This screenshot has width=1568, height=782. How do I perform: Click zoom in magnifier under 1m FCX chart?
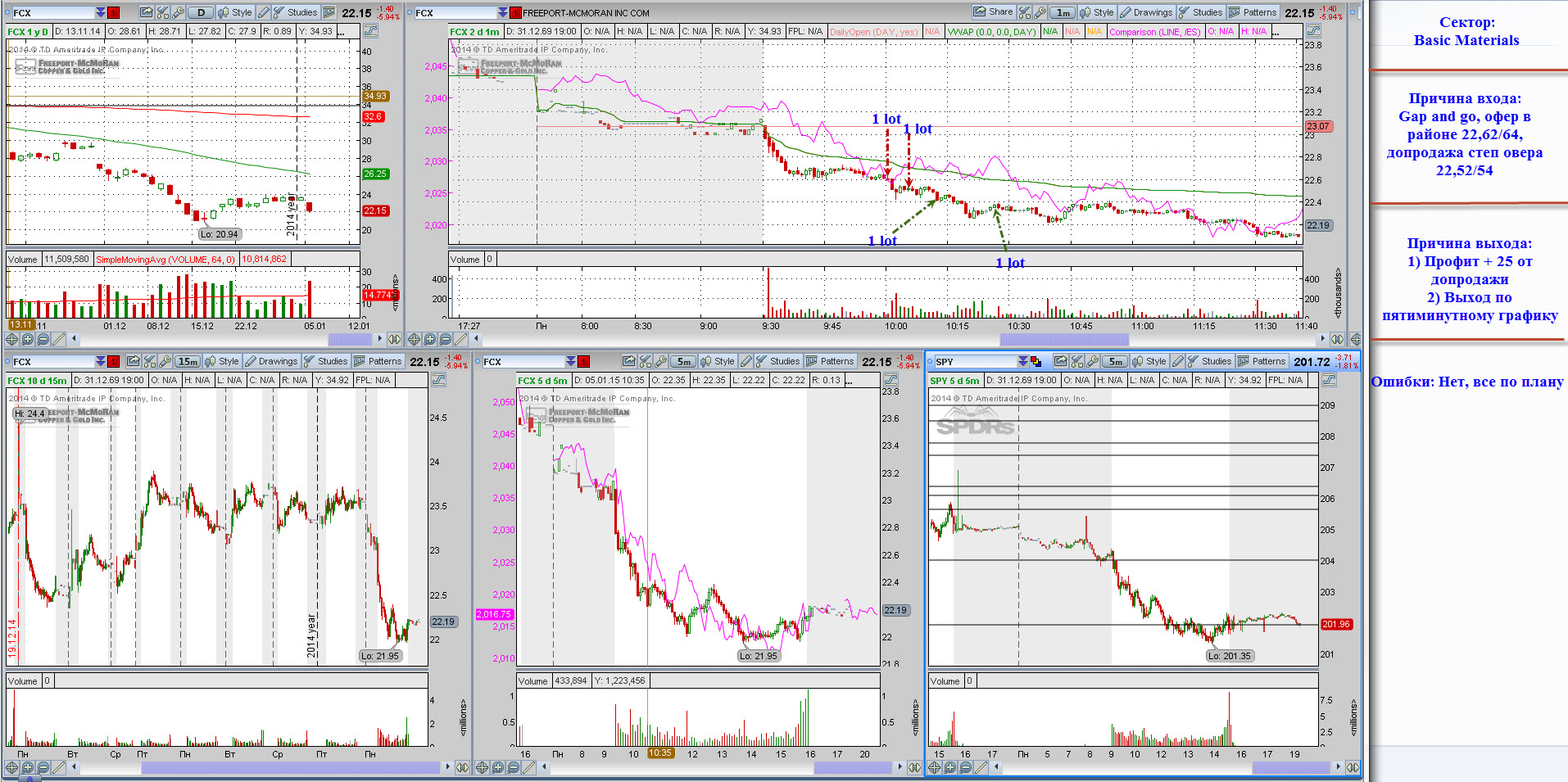(x=429, y=339)
